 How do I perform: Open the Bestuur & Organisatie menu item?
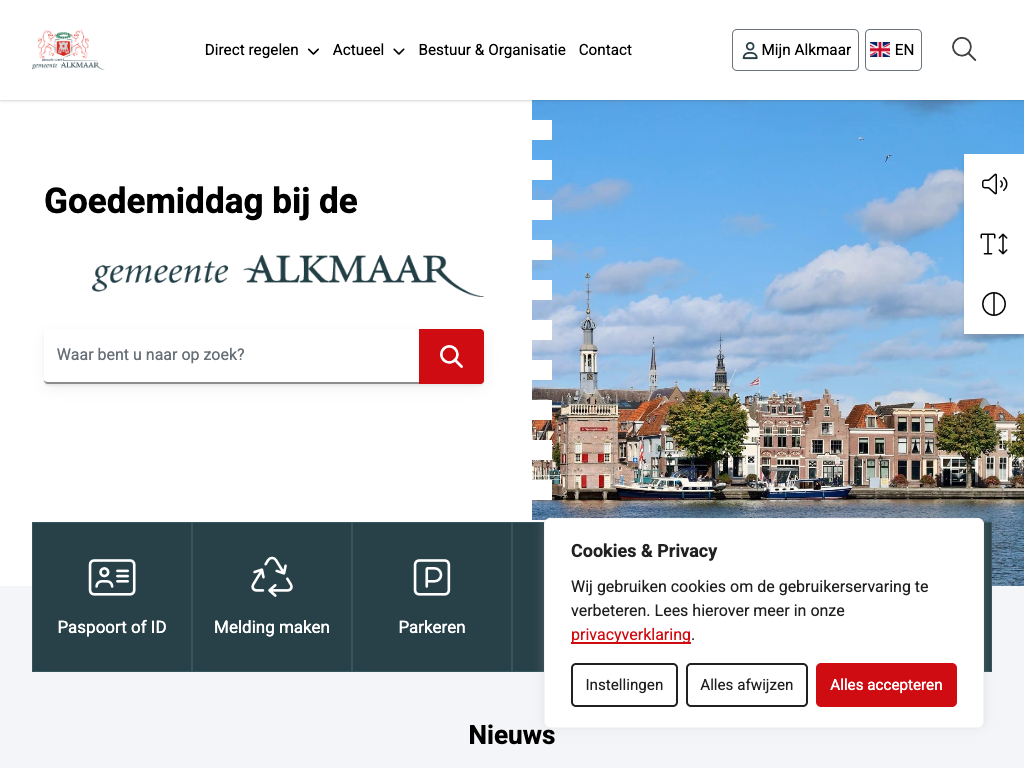492,50
